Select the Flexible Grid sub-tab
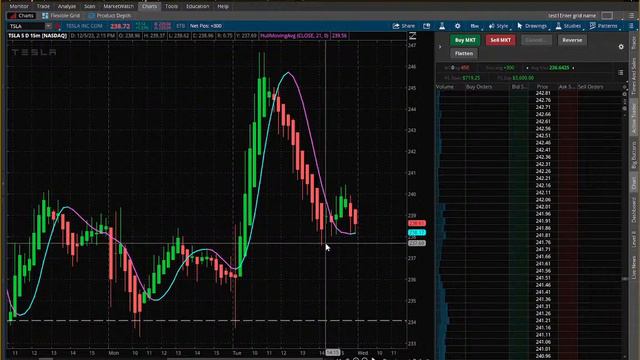This screenshot has height=360, width=640. tap(61, 16)
